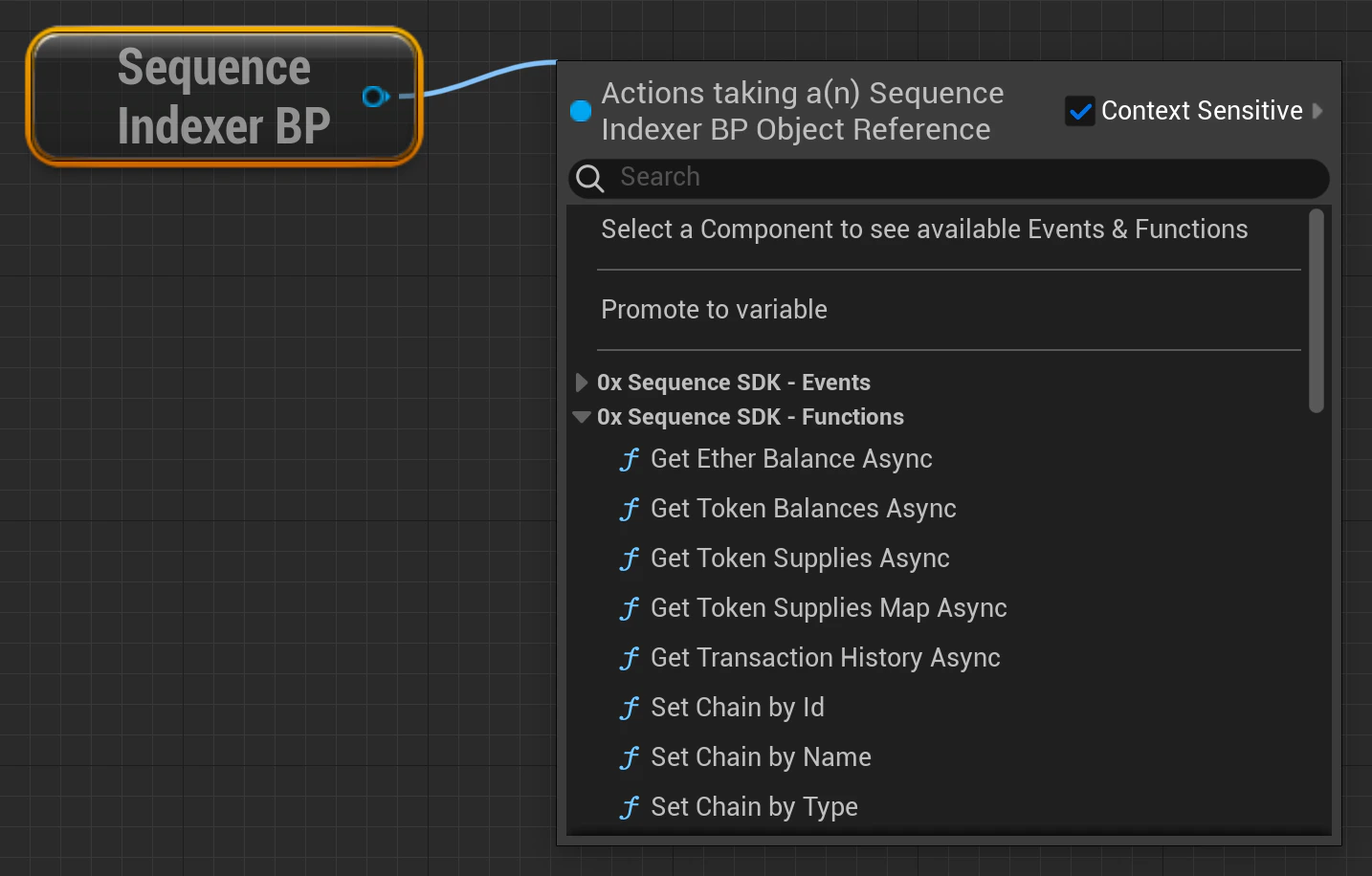Image resolution: width=1372 pixels, height=876 pixels.
Task: Click function icon beside Get Transaction History Async
Action: click(x=630, y=659)
